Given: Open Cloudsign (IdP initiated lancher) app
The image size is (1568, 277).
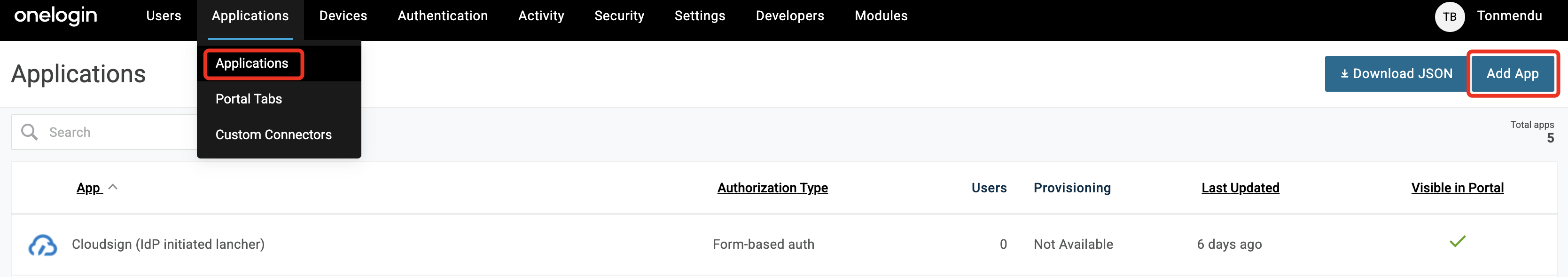Looking at the screenshot, I should (x=168, y=244).
